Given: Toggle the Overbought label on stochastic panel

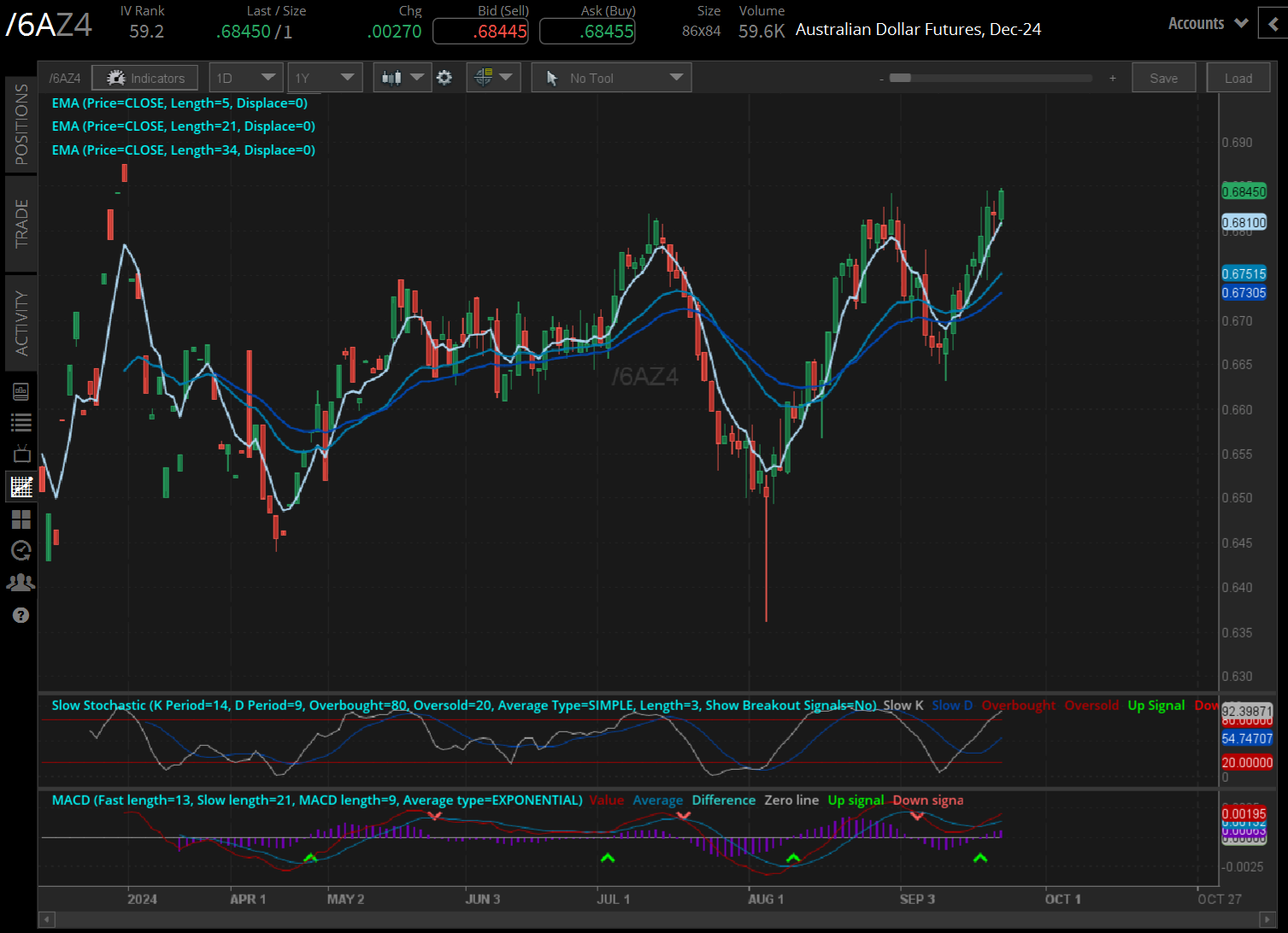Looking at the screenshot, I should pos(1019,706).
